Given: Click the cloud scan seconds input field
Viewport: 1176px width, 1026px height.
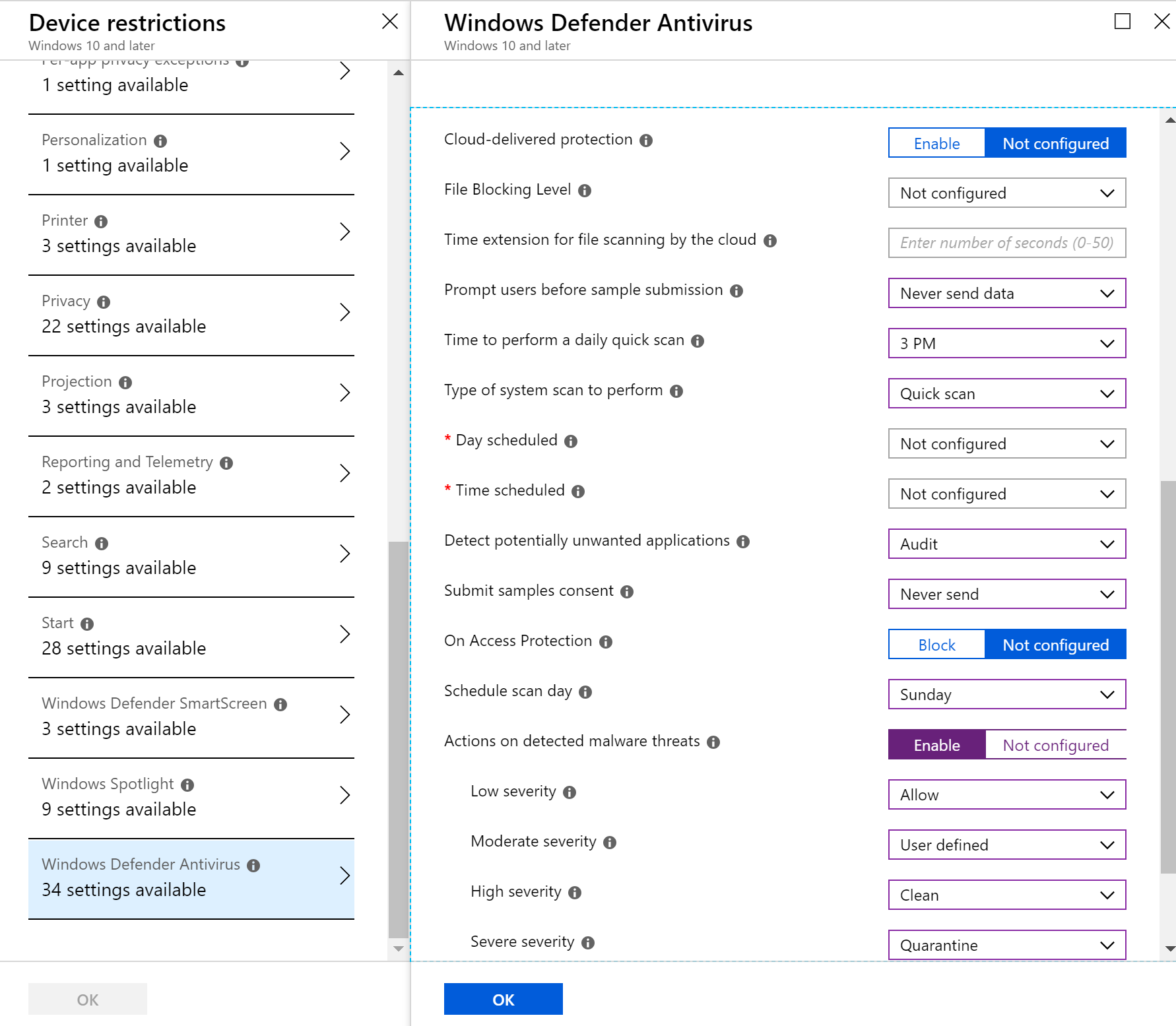Looking at the screenshot, I should click(x=1007, y=243).
